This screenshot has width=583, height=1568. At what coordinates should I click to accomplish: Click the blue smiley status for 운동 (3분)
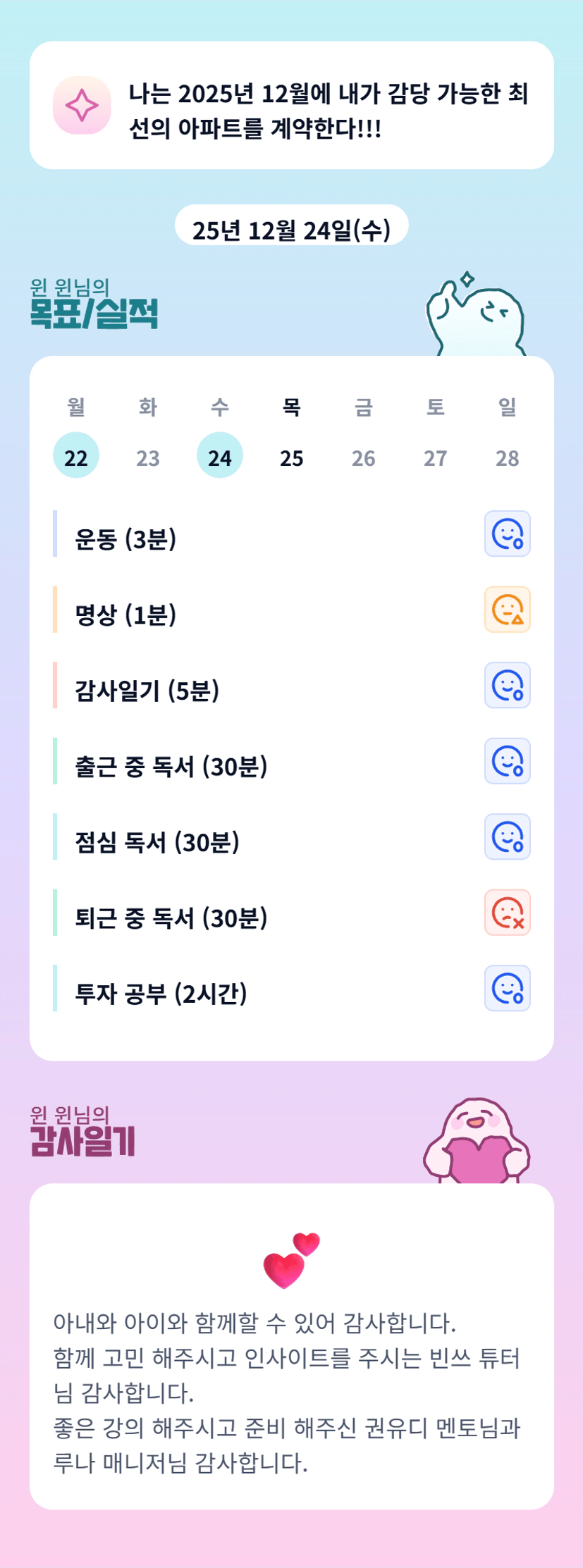pos(507,533)
